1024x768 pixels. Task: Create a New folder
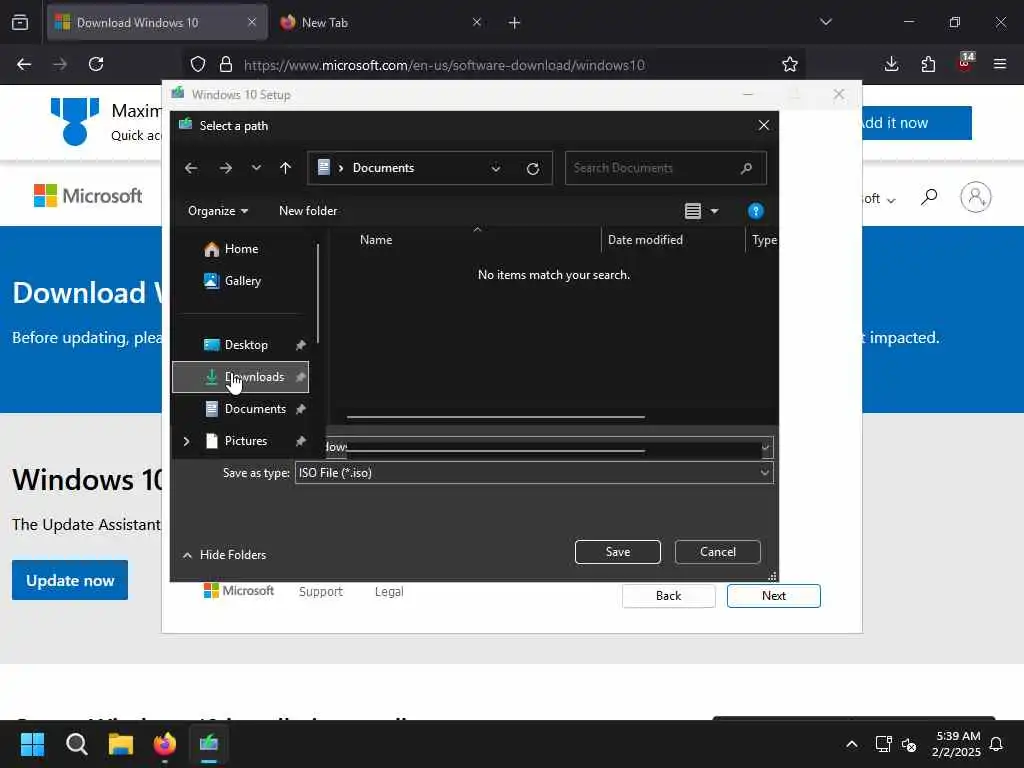point(308,210)
